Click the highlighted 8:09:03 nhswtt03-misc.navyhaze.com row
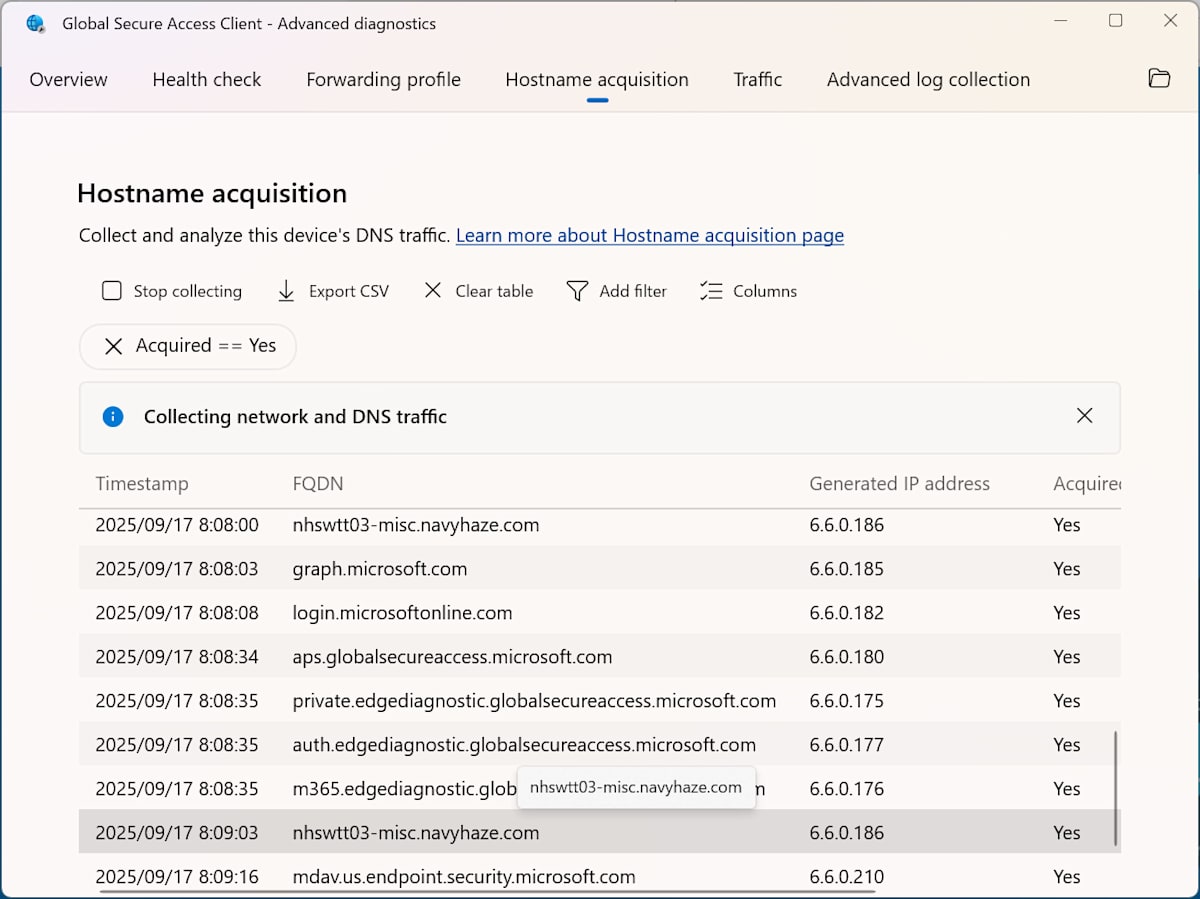This screenshot has height=899, width=1200. pos(600,833)
